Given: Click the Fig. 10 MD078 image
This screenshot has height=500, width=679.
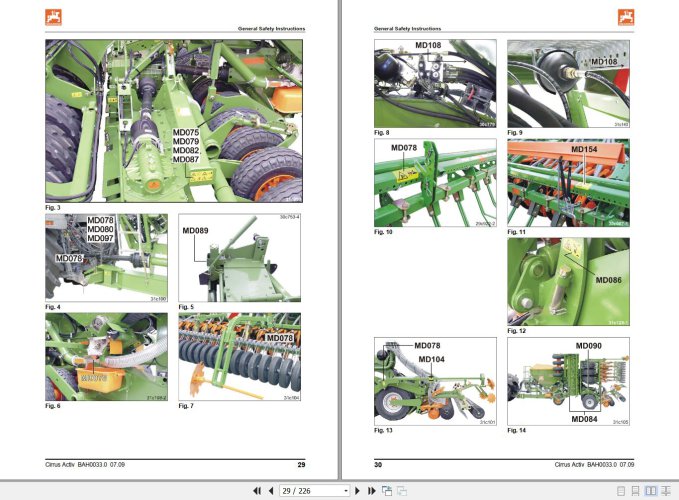Looking at the screenshot, I should (x=435, y=183).
